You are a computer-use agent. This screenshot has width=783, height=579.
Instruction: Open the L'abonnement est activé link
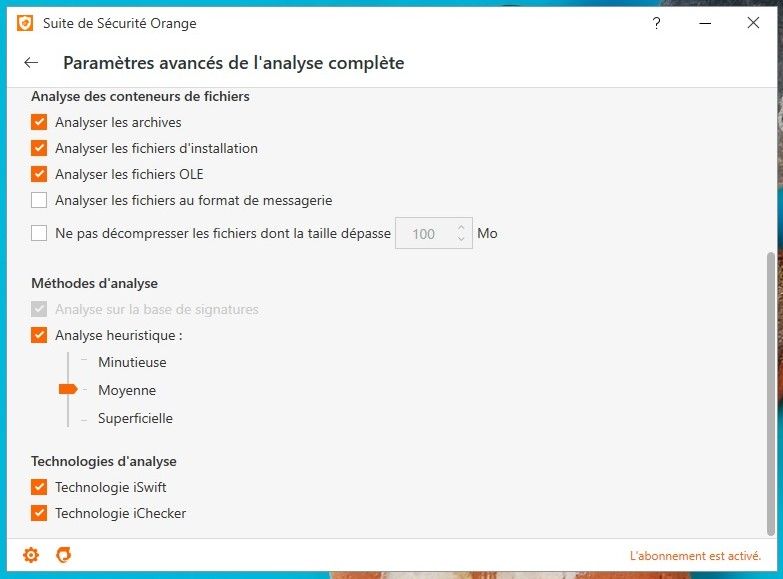pos(695,556)
